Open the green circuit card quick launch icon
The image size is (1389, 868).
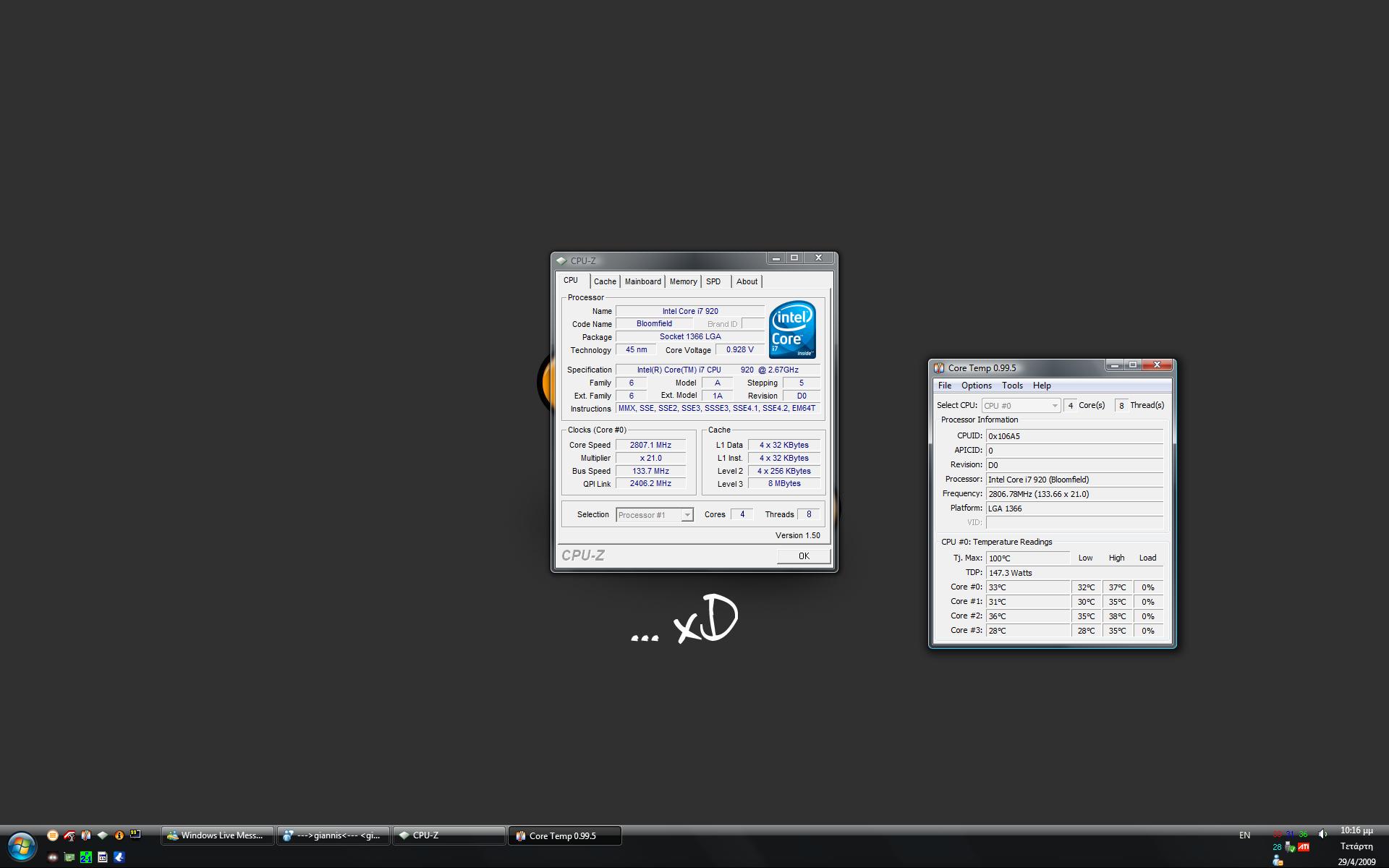click(x=69, y=858)
